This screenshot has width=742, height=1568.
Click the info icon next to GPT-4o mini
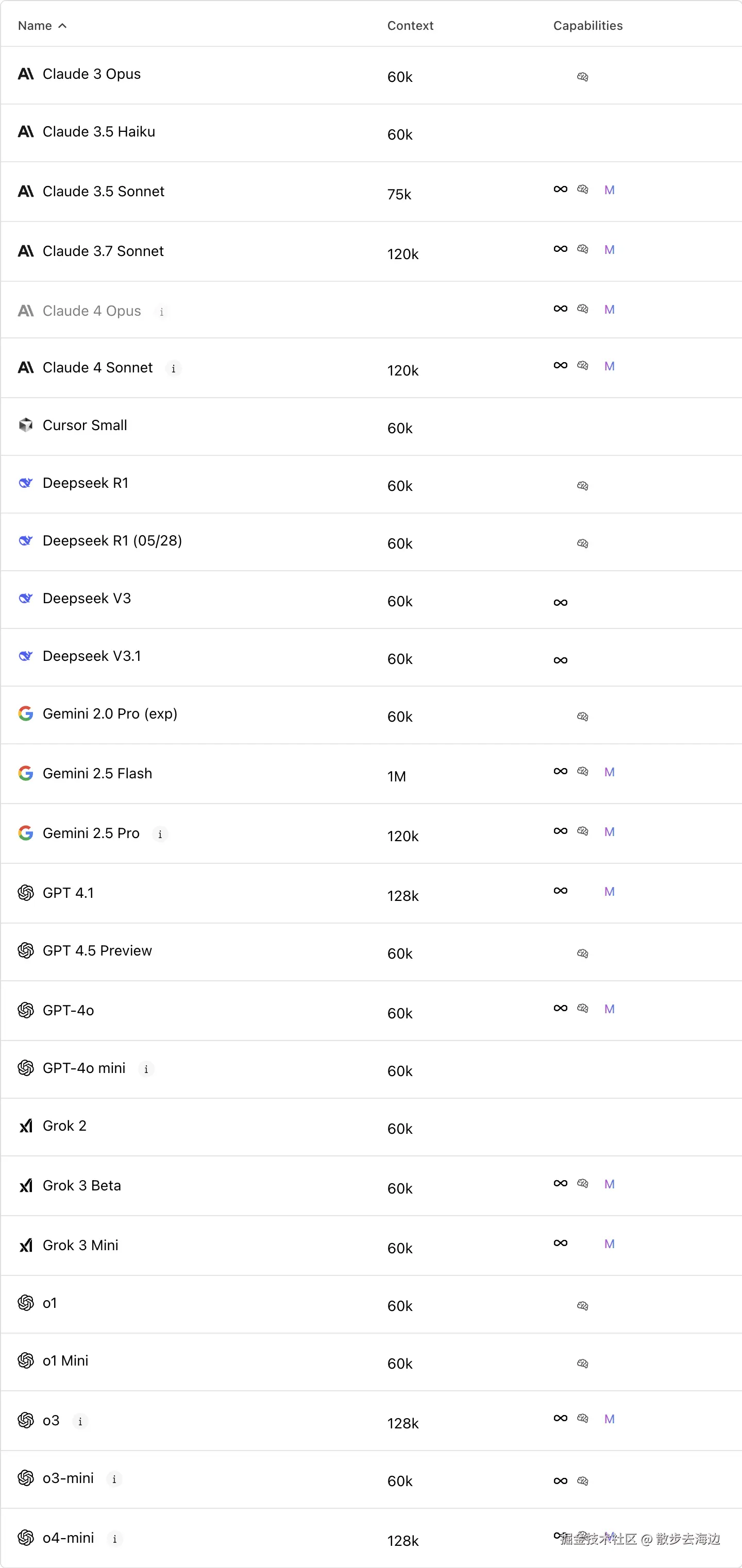146,1069
